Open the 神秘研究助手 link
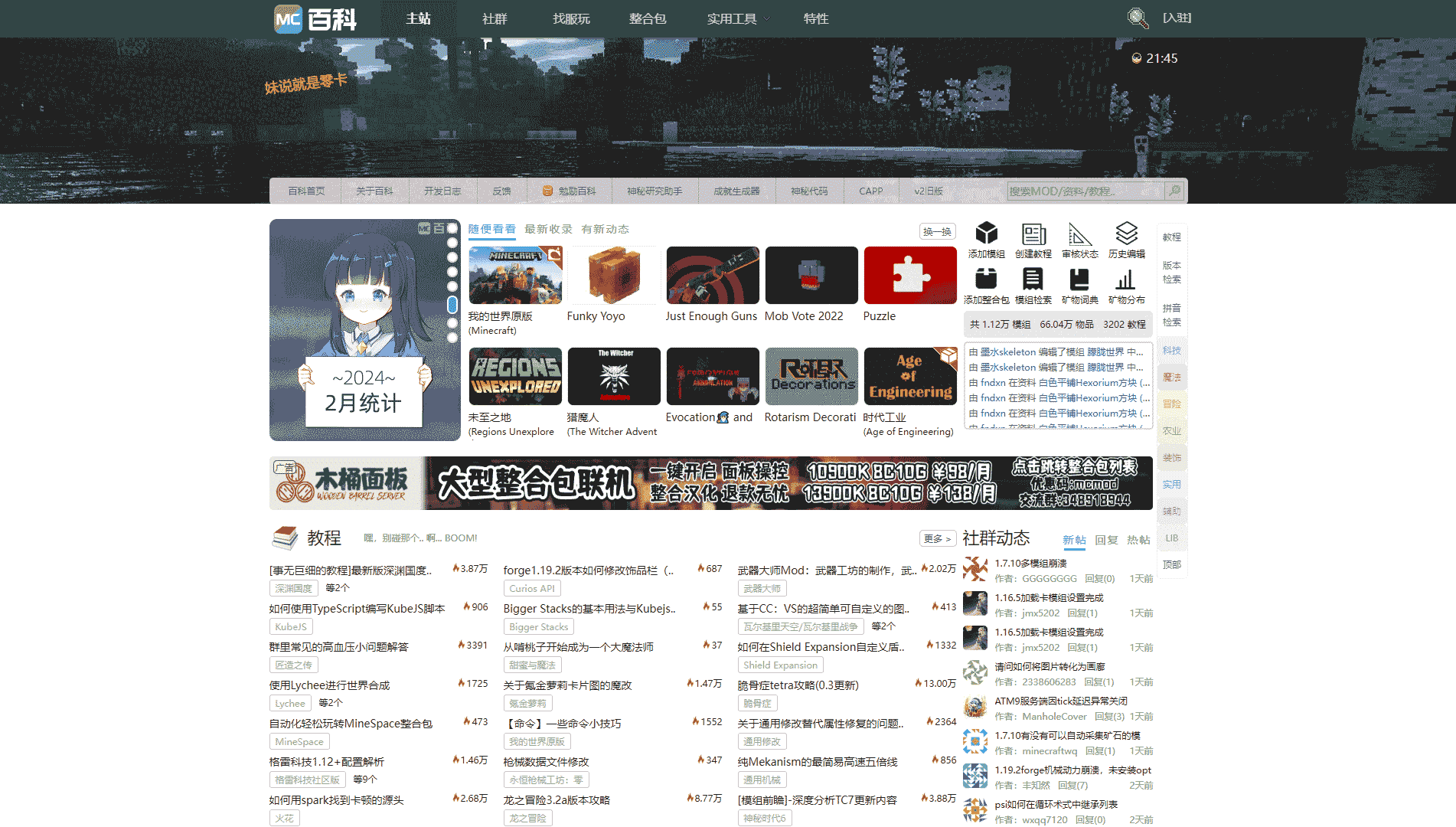Image resolution: width=1456 pixels, height=827 pixels. [655, 191]
